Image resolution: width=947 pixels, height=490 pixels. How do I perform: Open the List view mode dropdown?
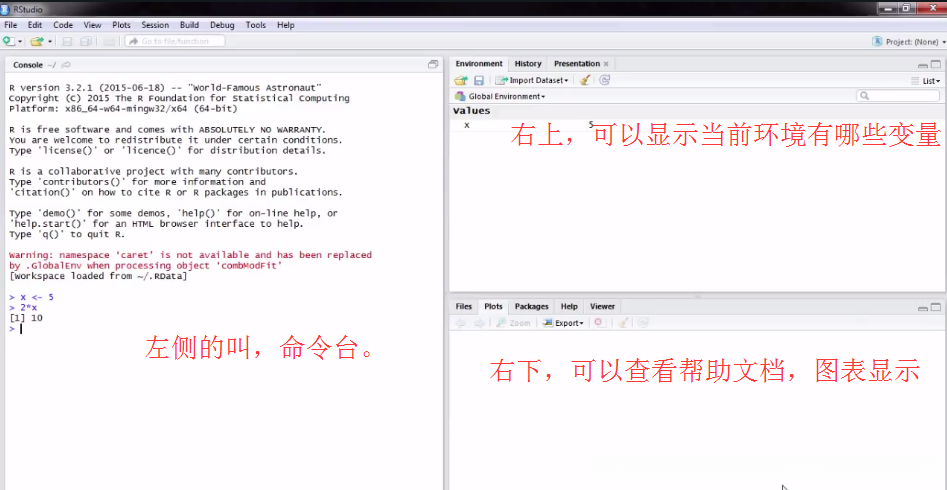pyautogui.click(x=925, y=81)
